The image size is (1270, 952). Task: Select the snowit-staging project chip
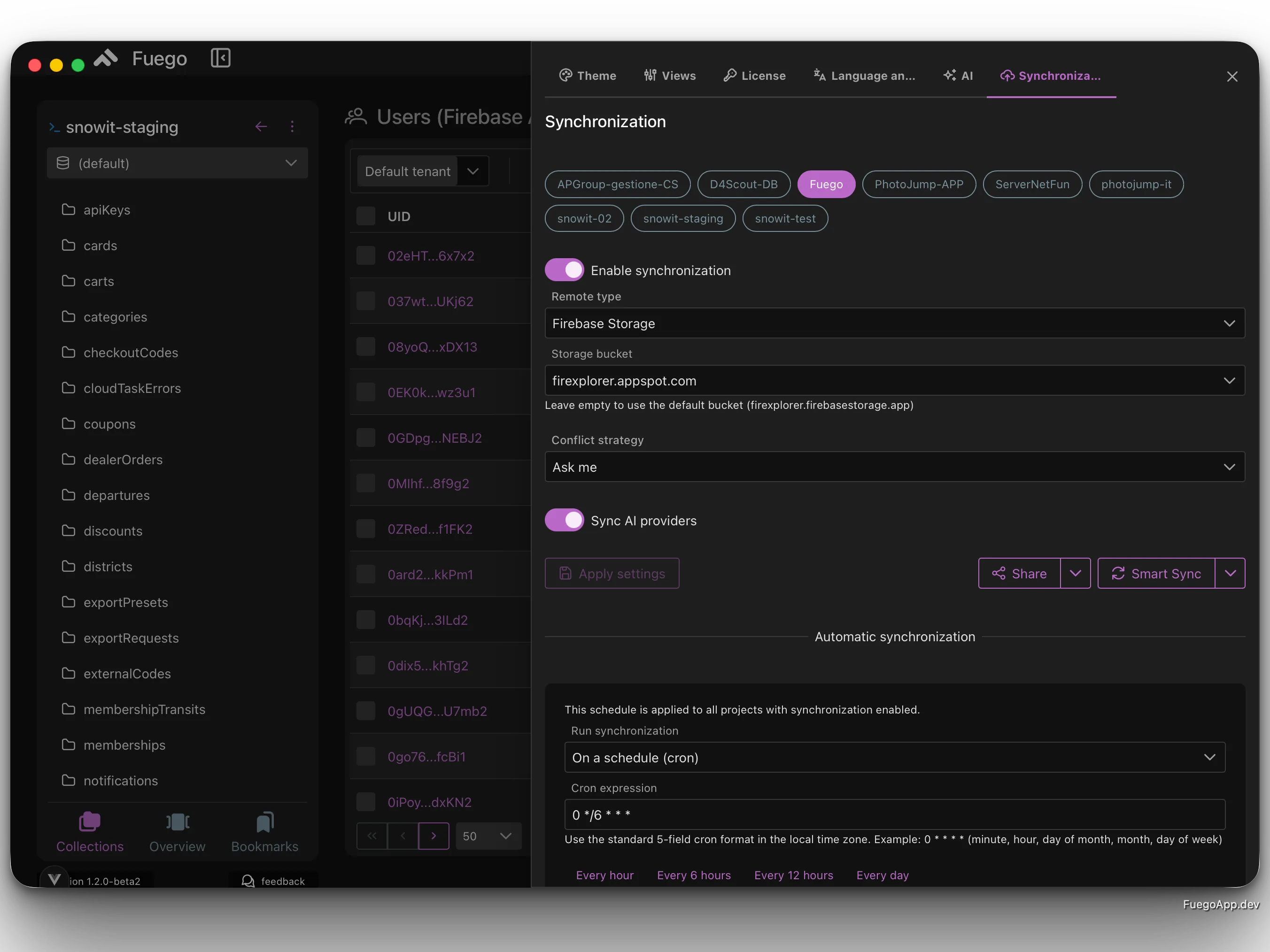(683, 218)
